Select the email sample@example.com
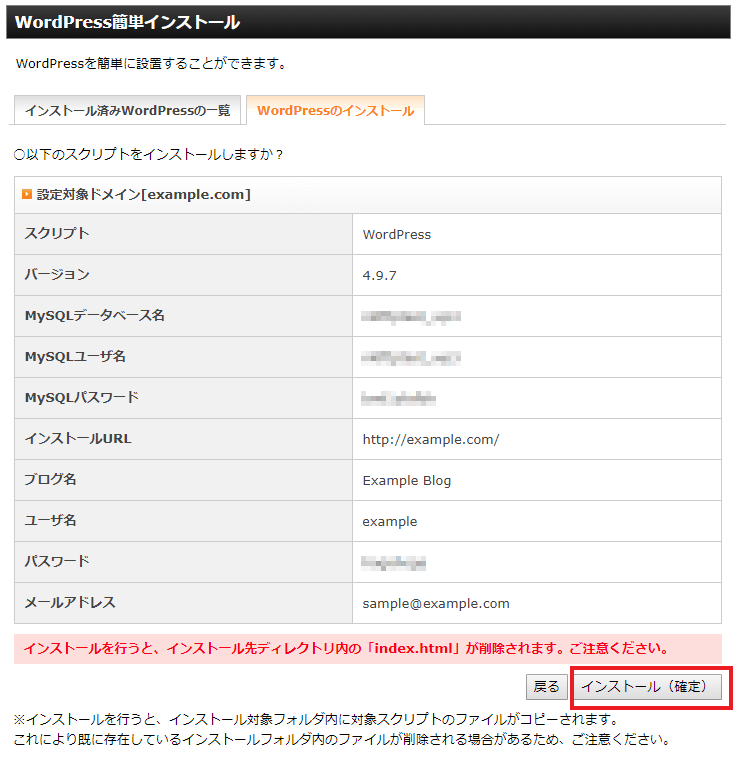 coord(436,603)
